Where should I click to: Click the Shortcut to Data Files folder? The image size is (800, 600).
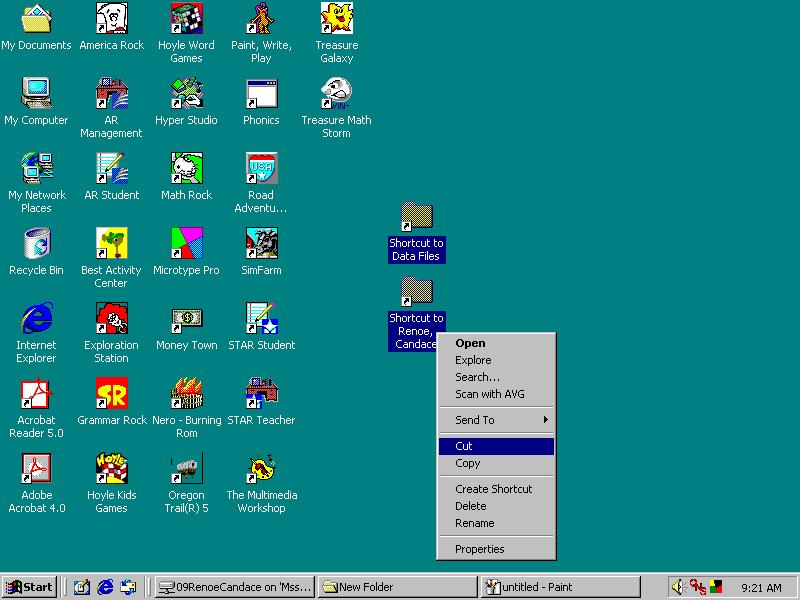[x=416, y=216]
